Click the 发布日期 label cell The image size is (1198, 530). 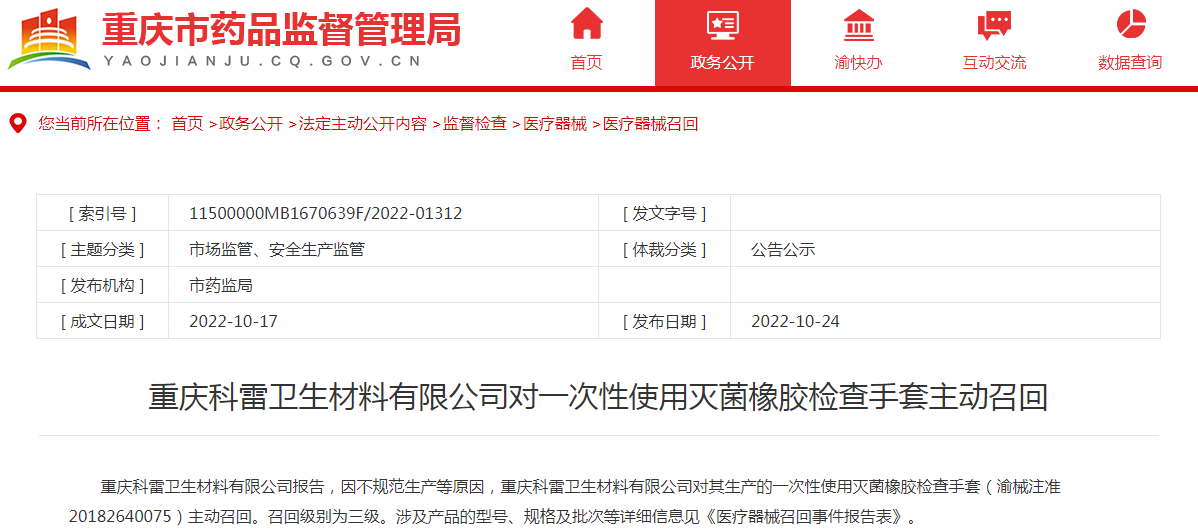[x=665, y=322]
